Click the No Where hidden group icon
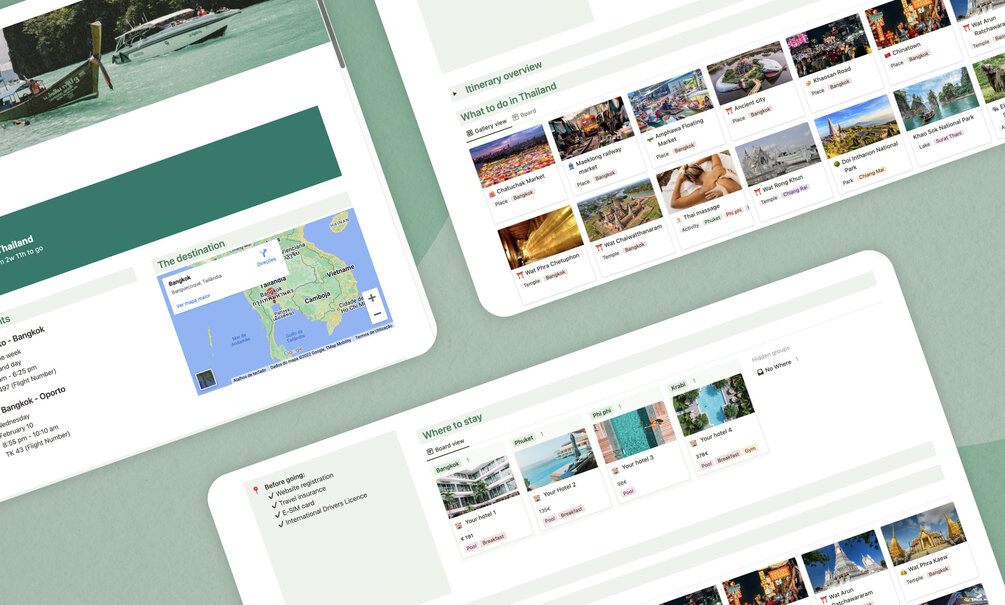The width and height of the screenshot is (1005, 605). point(760,371)
